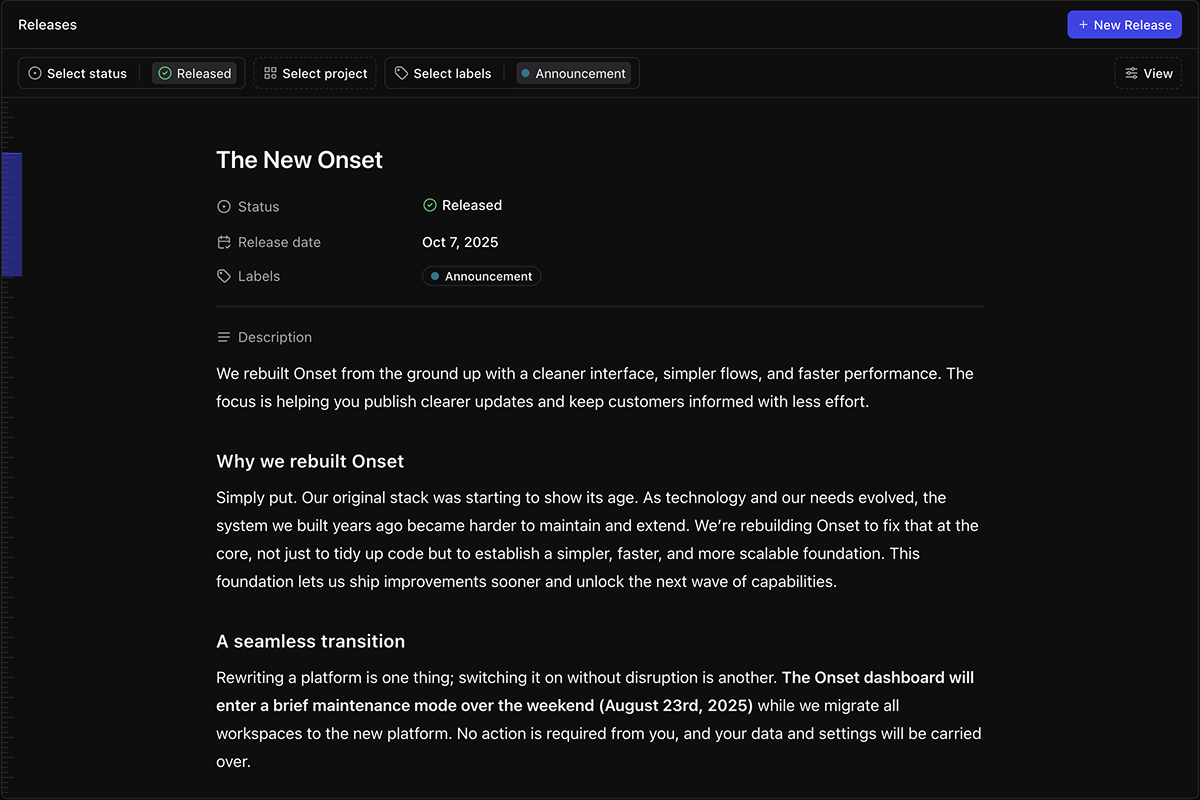Screen dimensions: 1200x800
Task: Click the tag icon beside Select labels
Action: click(x=401, y=73)
